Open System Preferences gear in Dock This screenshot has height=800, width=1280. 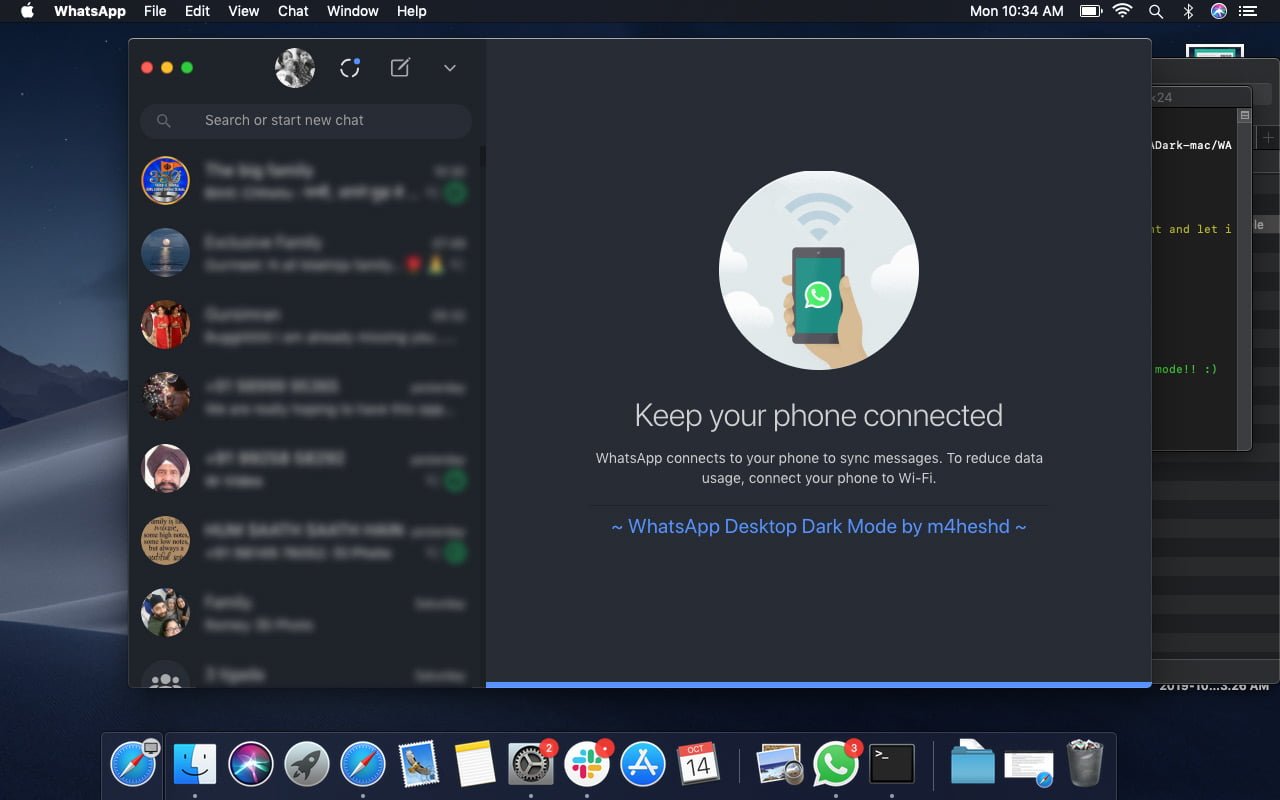pos(531,766)
